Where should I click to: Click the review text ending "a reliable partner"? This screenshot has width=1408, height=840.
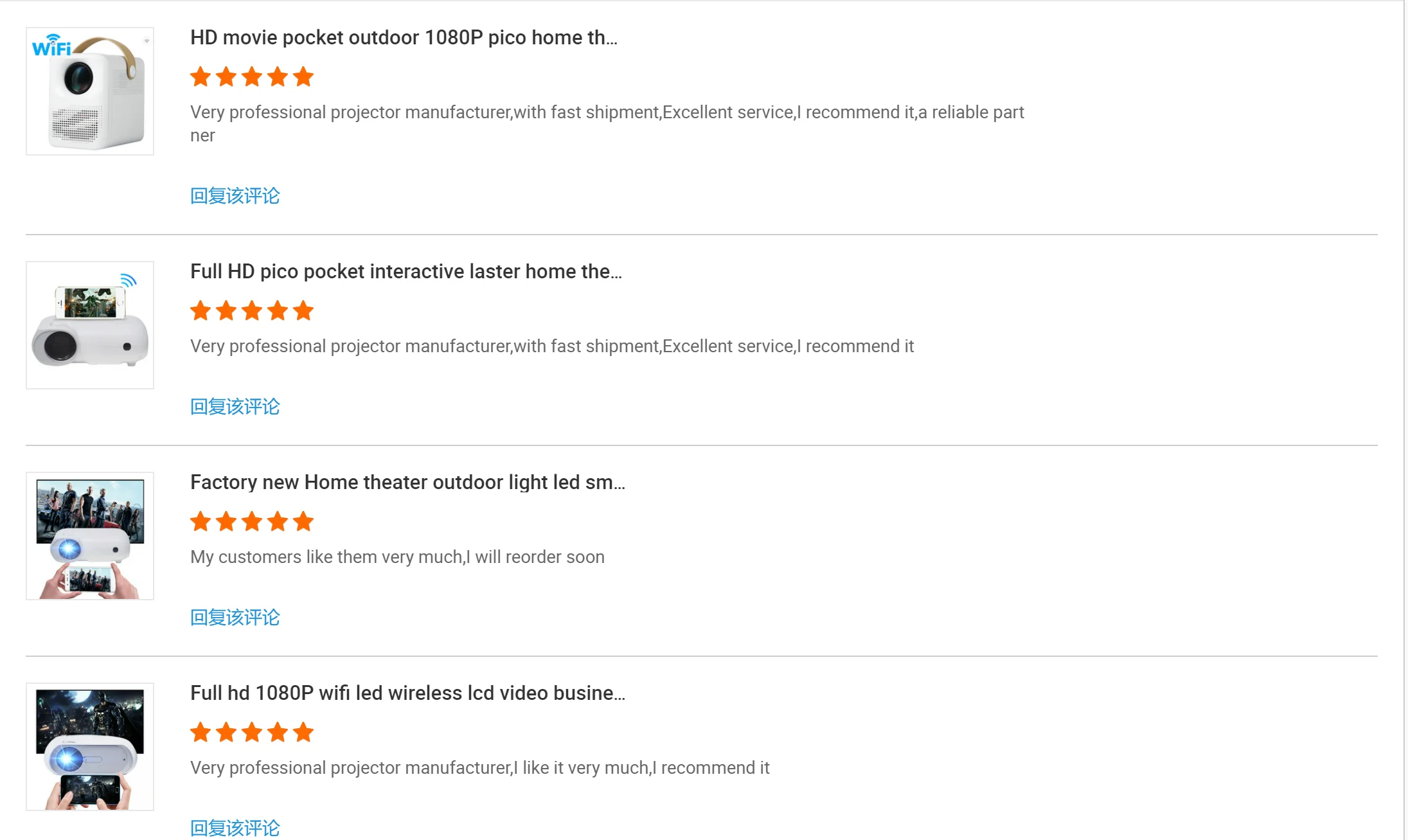[x=607, y=113]
